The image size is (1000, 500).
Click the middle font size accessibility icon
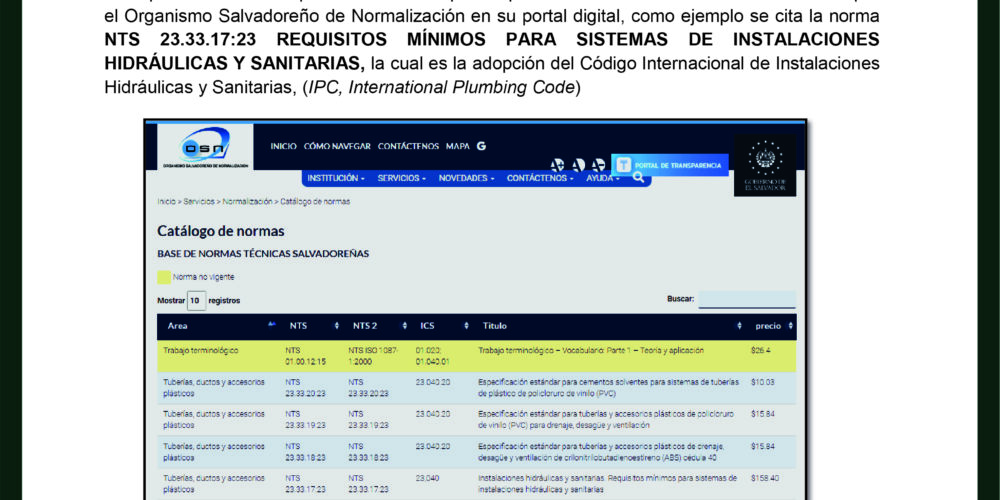click(x=578, y=165)
